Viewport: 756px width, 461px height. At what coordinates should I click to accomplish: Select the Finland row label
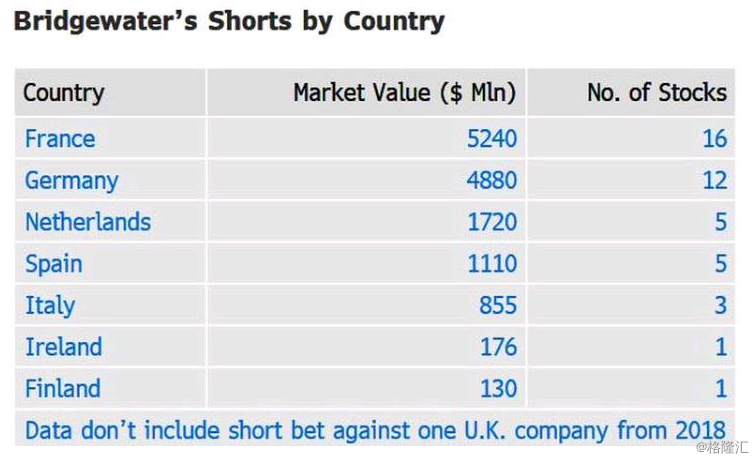point(63,388)
